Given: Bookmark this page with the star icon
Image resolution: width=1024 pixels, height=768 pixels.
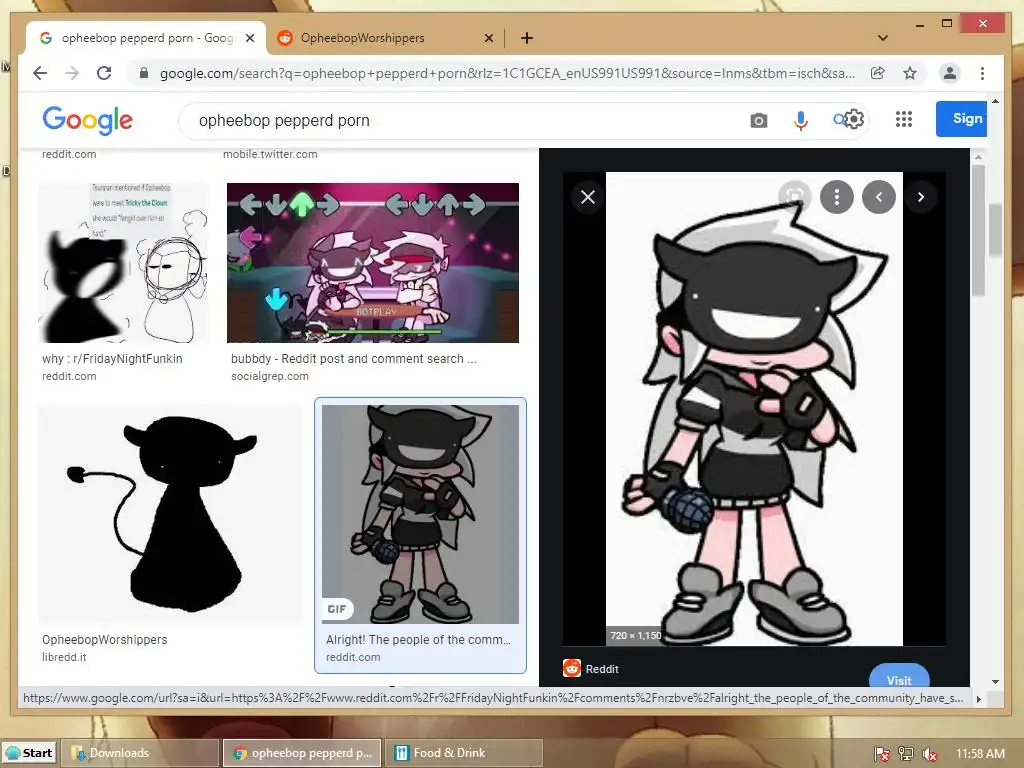Looking at the screenshot, I should pos(910,73).
